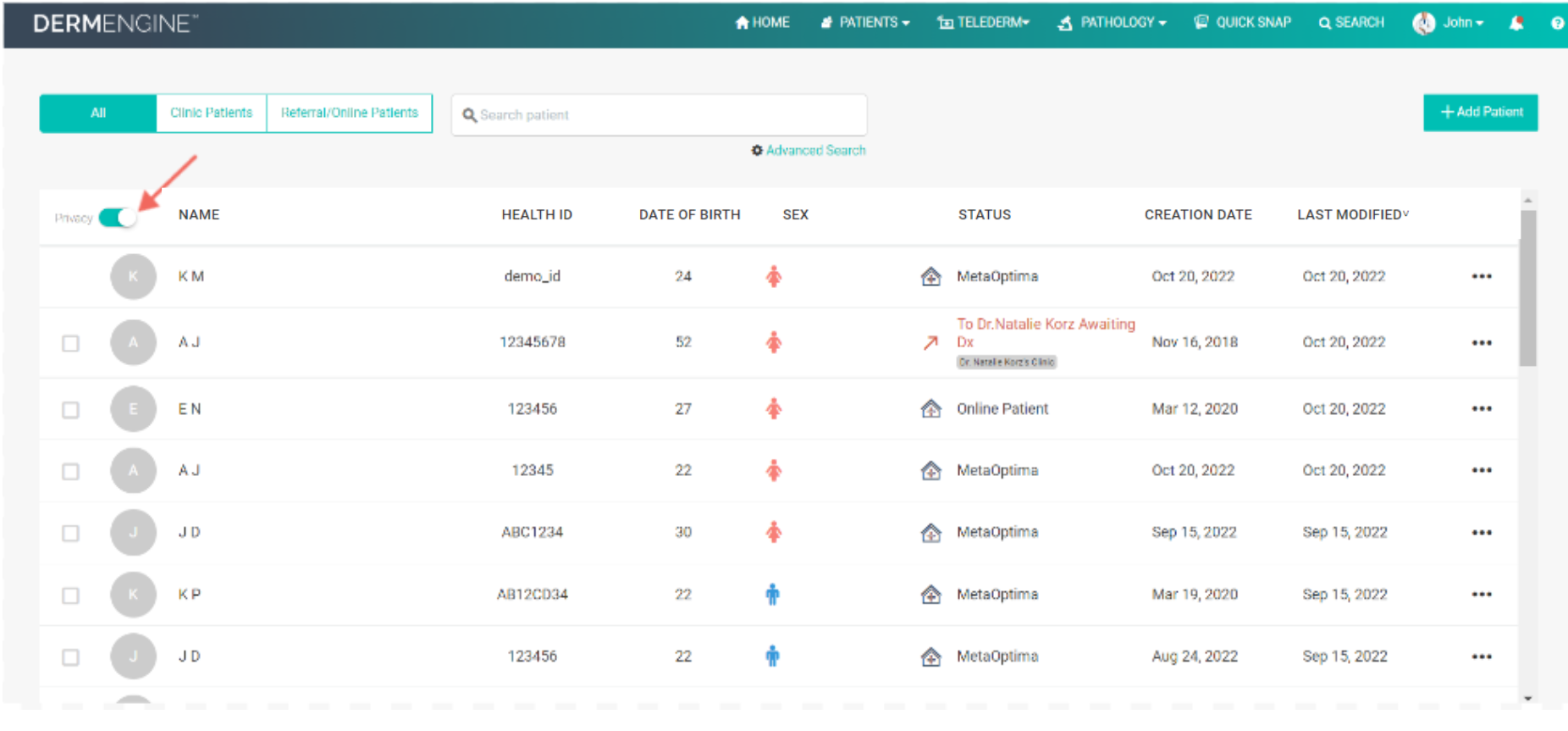This screenshot has width=1568, height=731.
Task: Open the Pathology dropdown in navbar
Action: point(1113,23)
